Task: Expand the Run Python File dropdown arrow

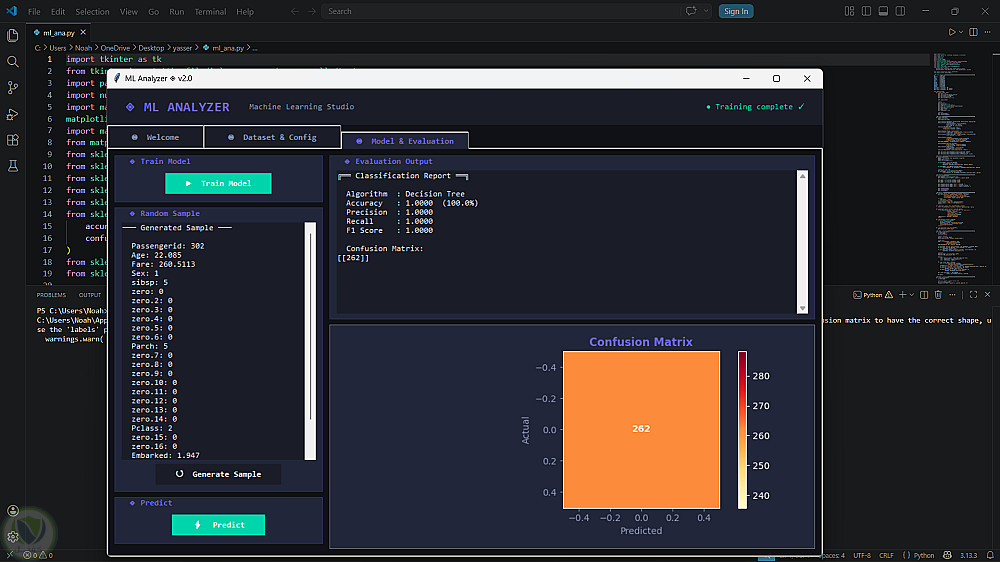Action: (x=962, y=31)
